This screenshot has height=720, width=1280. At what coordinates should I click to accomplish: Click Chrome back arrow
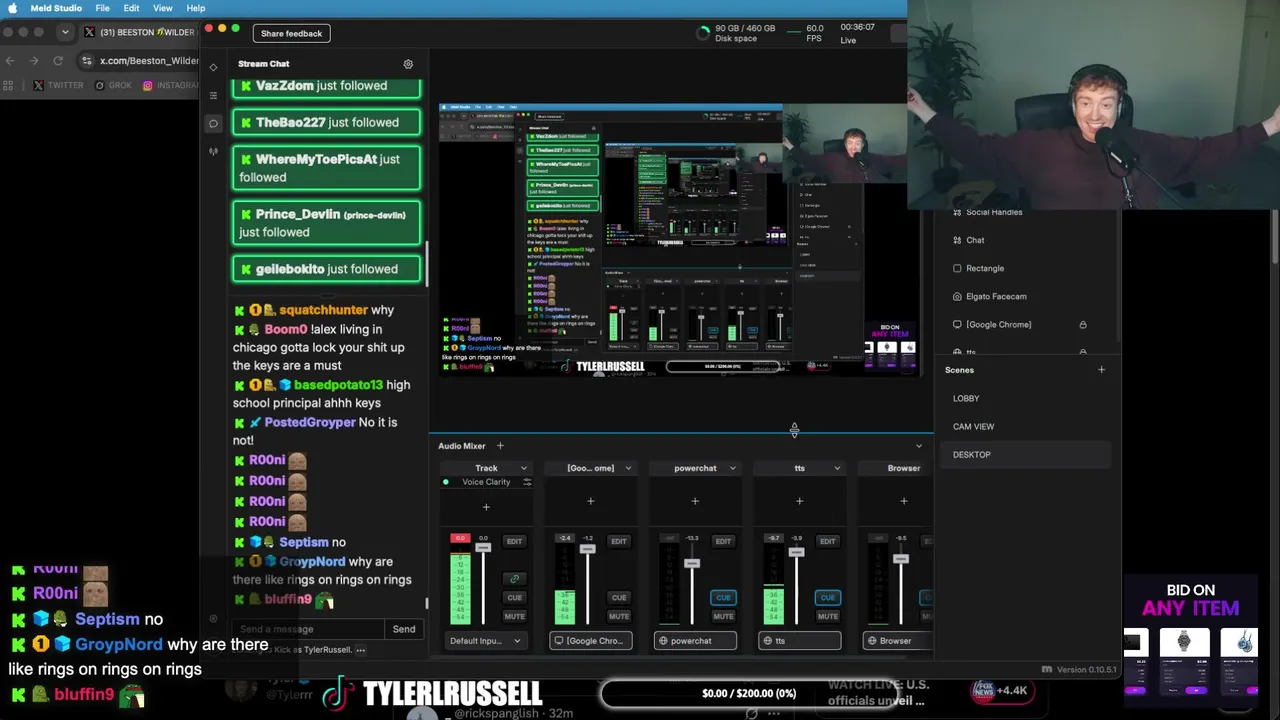(10, 61)
